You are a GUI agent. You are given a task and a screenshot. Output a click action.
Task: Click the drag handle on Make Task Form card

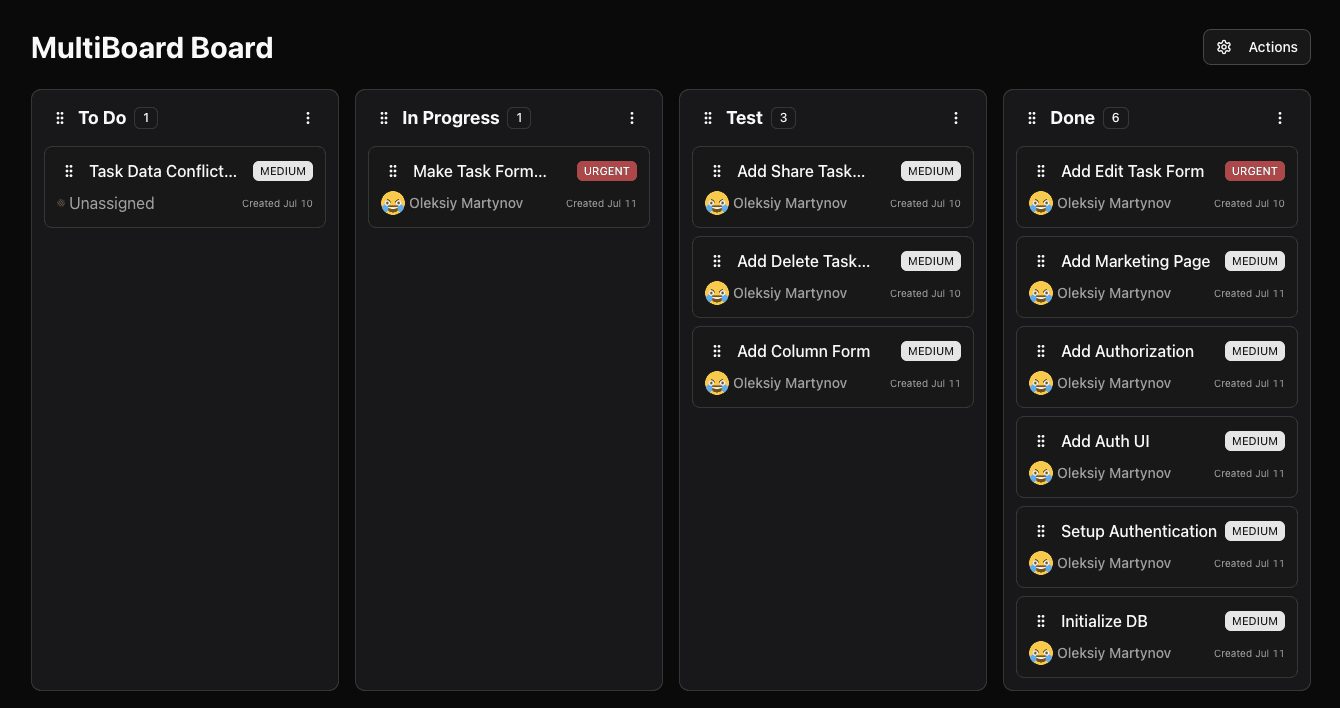(393, 171)
